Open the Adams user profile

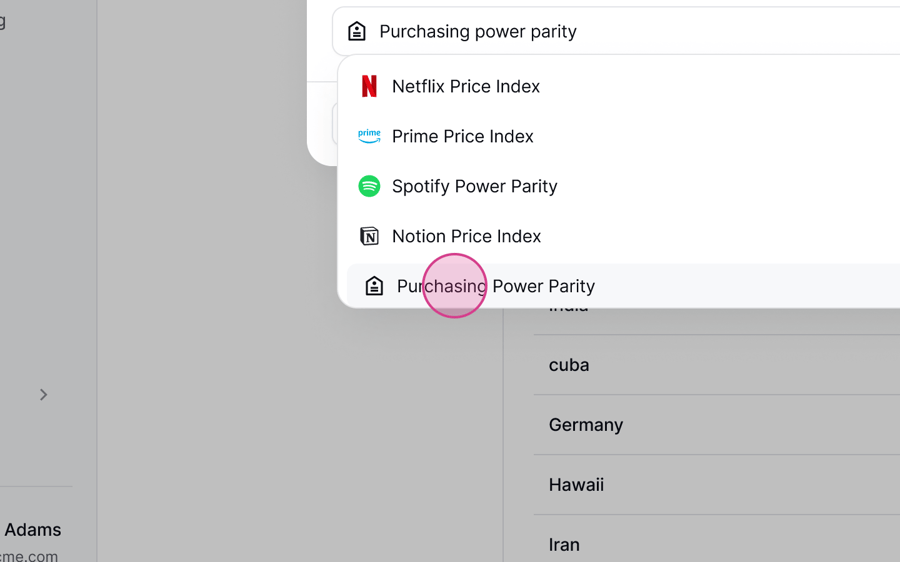click(33, 529)
